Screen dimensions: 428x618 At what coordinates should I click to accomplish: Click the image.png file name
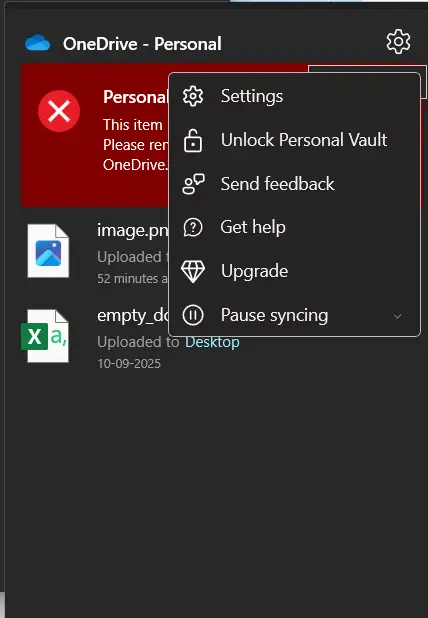132,230
